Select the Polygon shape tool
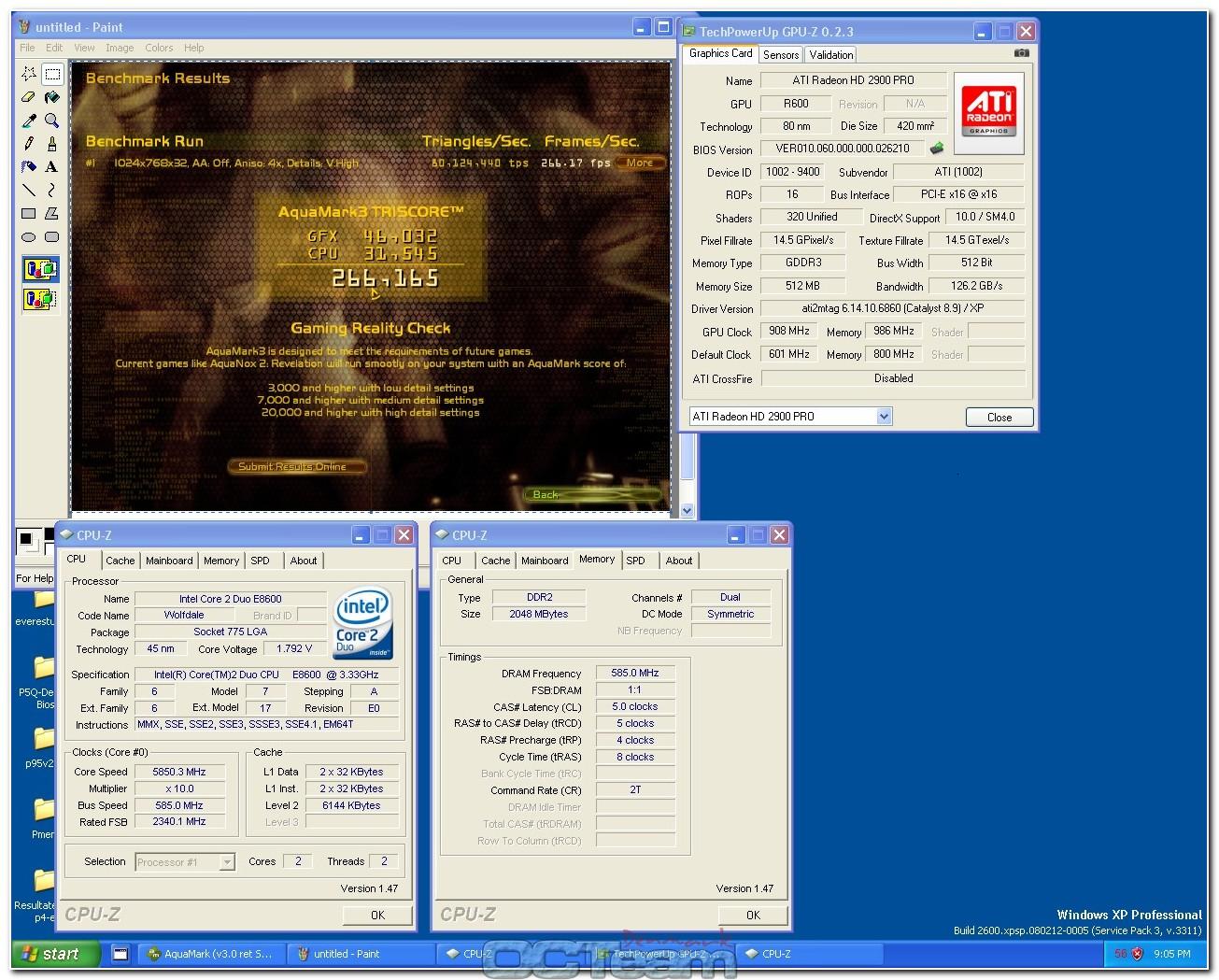 (x=52, y=214)
